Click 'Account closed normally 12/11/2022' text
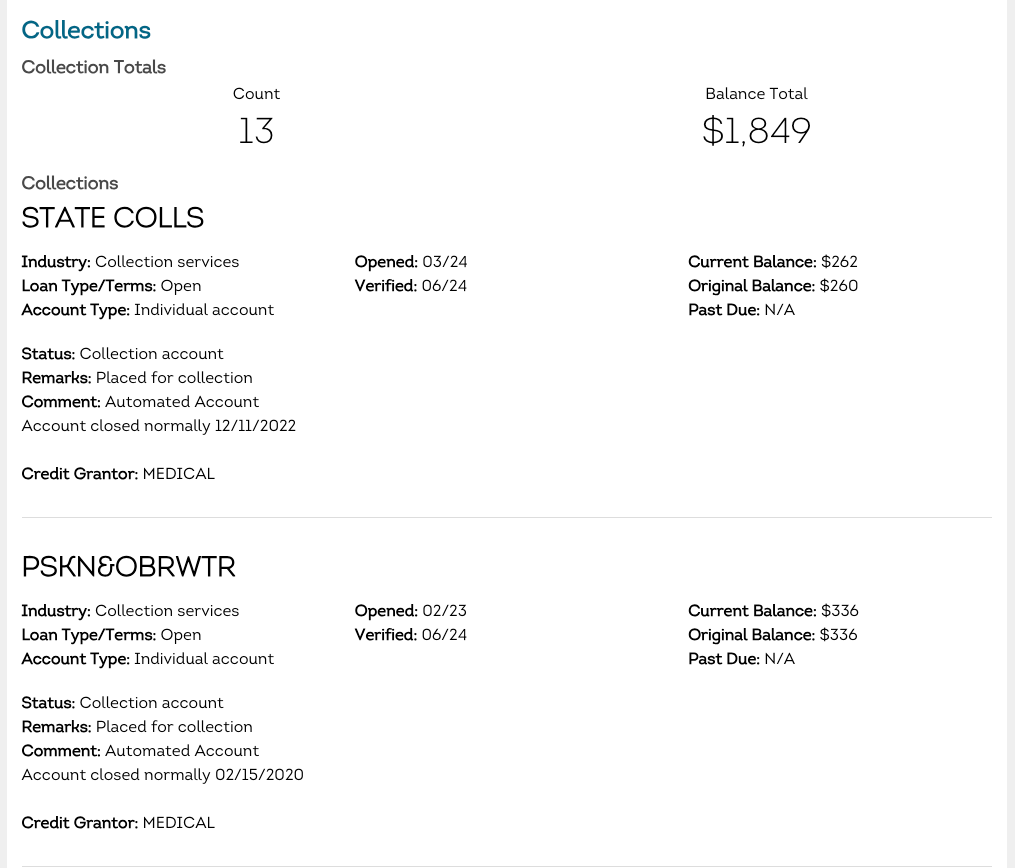Viewport: 1015px width, 868px height. 159,426
